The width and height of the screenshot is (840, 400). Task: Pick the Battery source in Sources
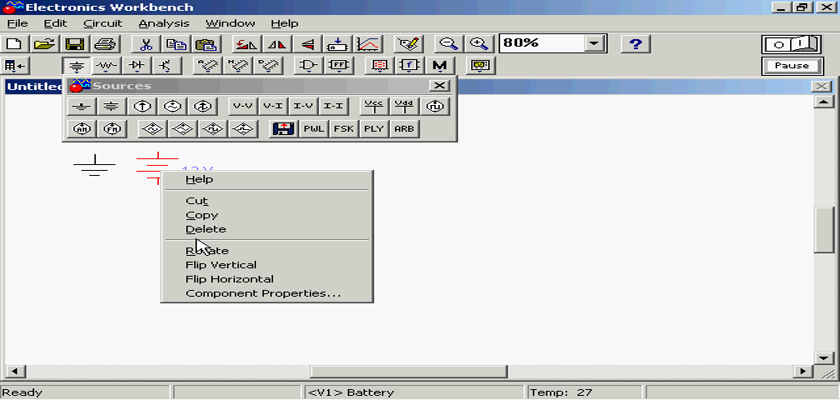click(111, 107)
